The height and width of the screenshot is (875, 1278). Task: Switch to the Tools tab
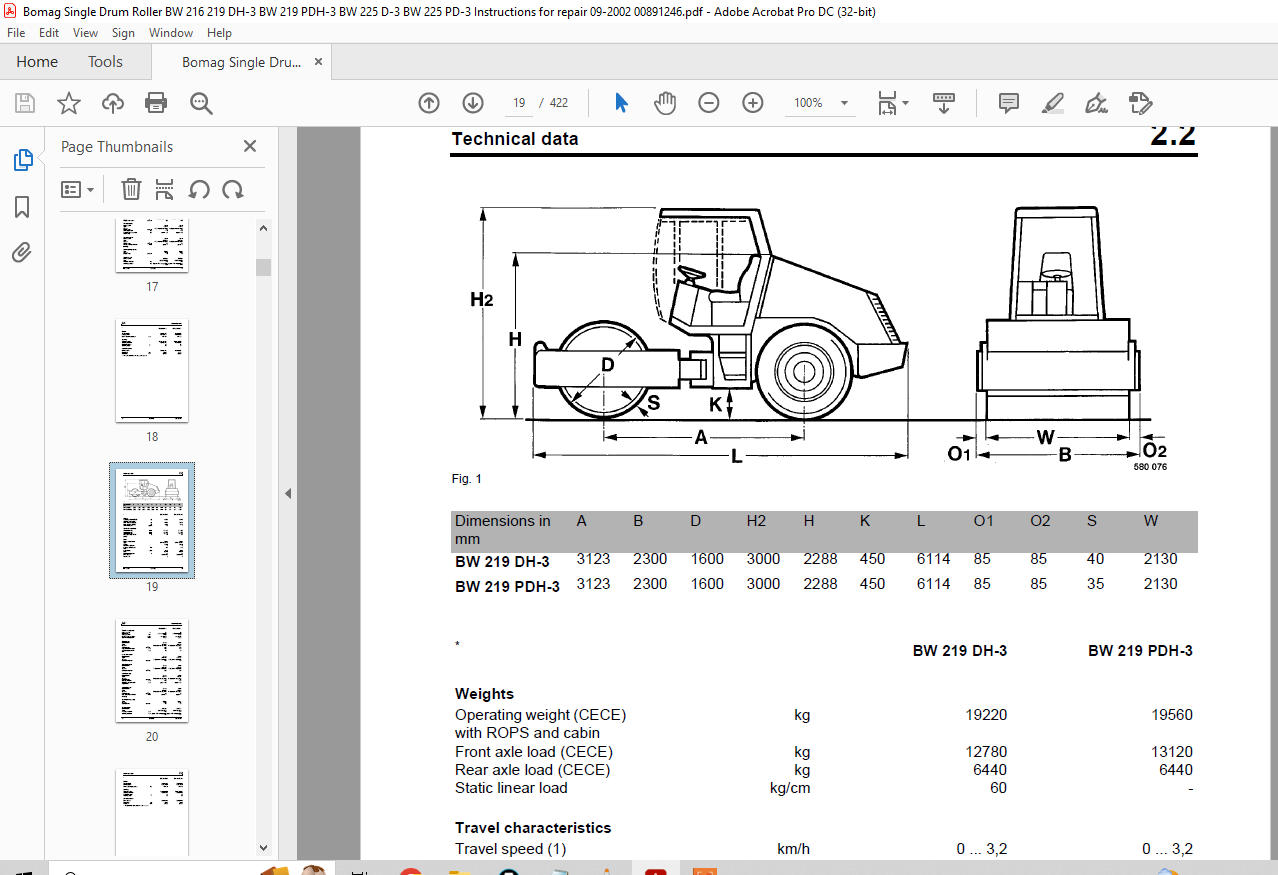click(105, 62)
